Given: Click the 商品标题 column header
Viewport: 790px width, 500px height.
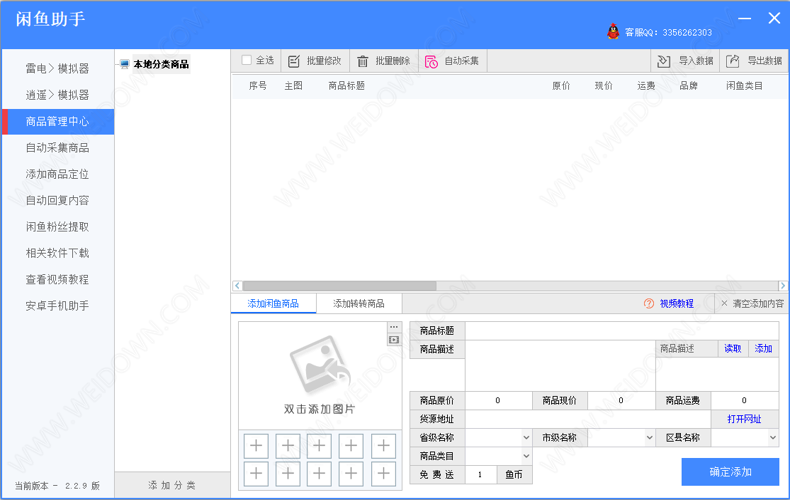Looking at the screenshot, I should coord(347,86).
